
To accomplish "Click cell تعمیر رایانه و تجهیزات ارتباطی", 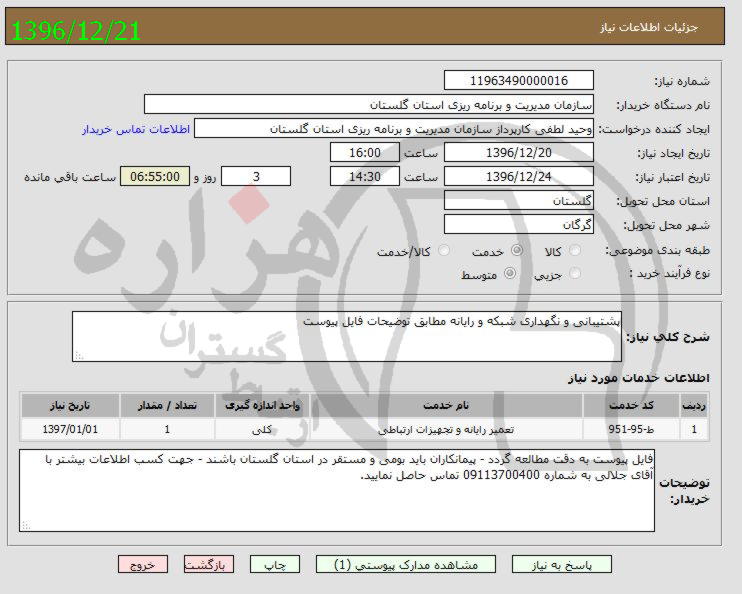I will 446,430.
